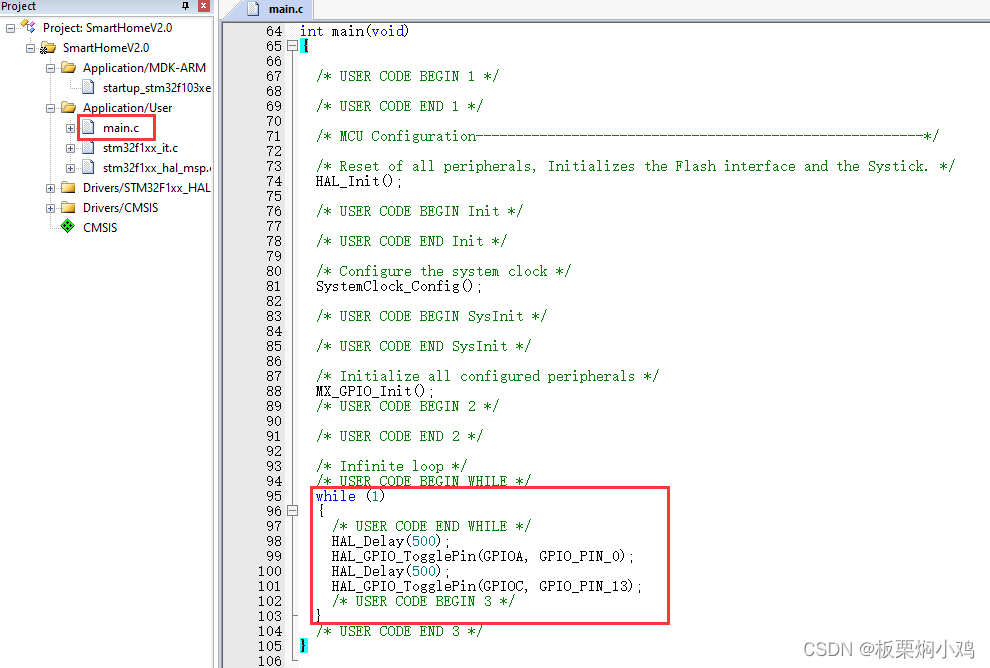Viewport: 990px width, 668px height.
Task: Click the CMSIS green diamond icon
Action: pos(66,227)
